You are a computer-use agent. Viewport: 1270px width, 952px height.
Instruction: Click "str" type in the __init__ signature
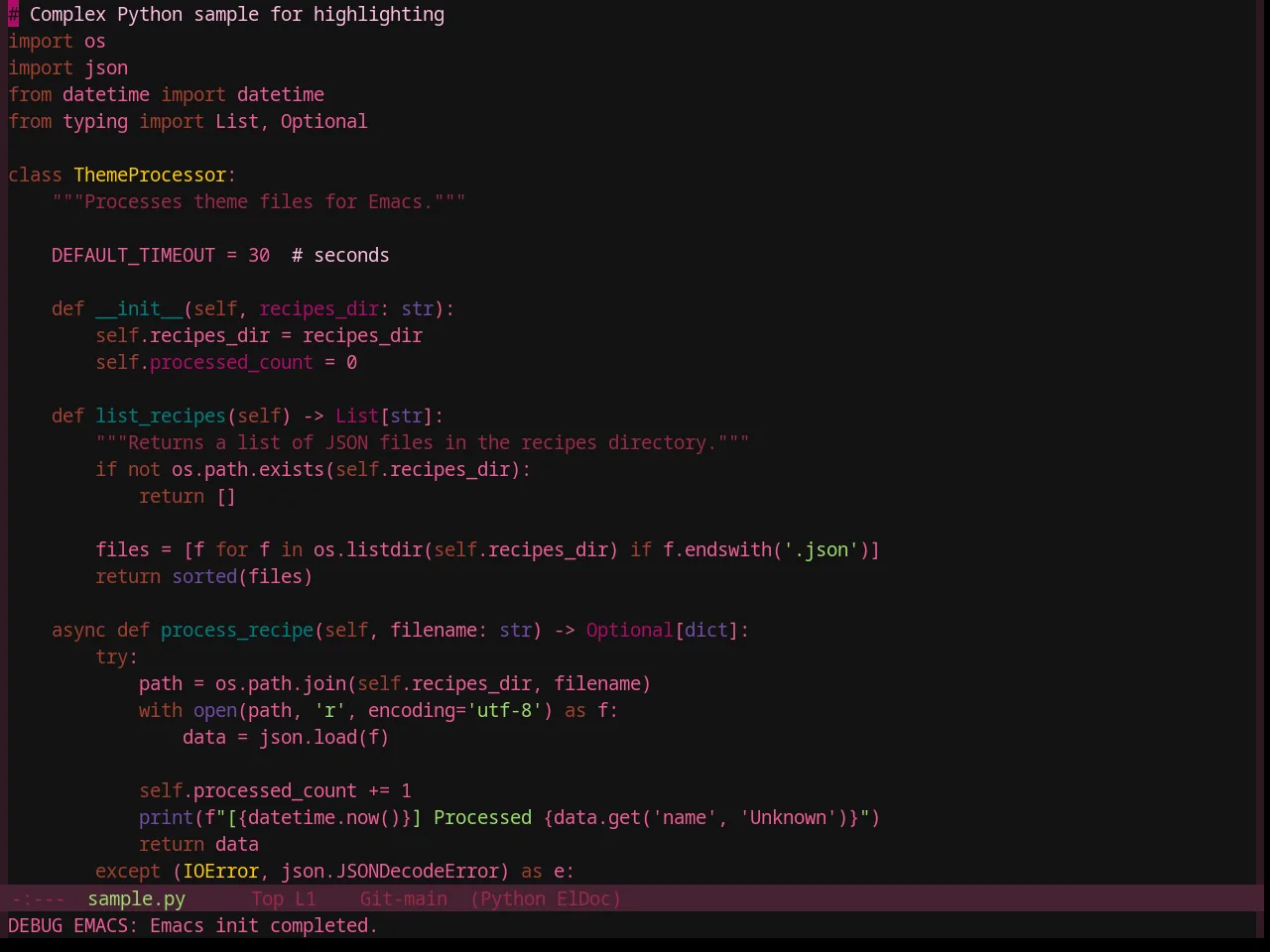pos(417,308)
